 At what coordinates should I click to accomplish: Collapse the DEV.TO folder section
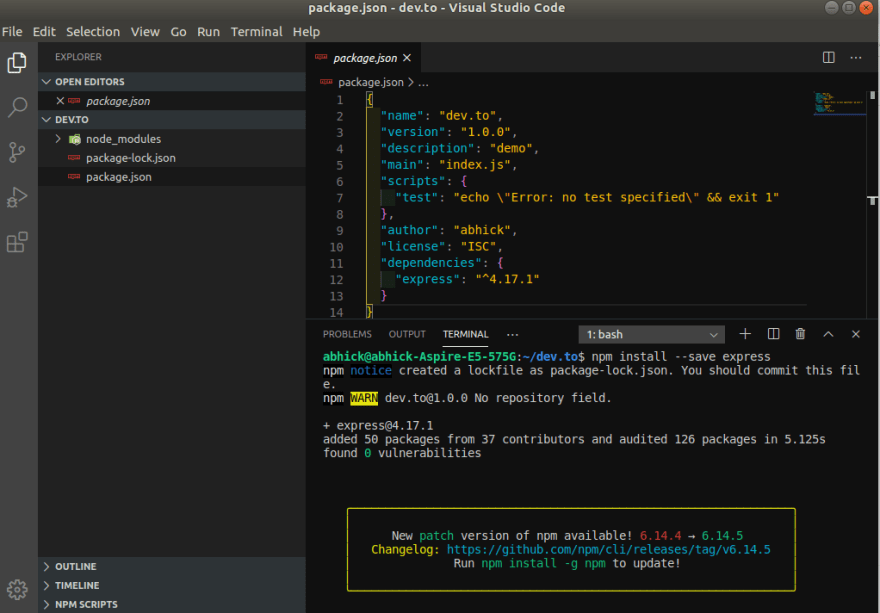47,120
